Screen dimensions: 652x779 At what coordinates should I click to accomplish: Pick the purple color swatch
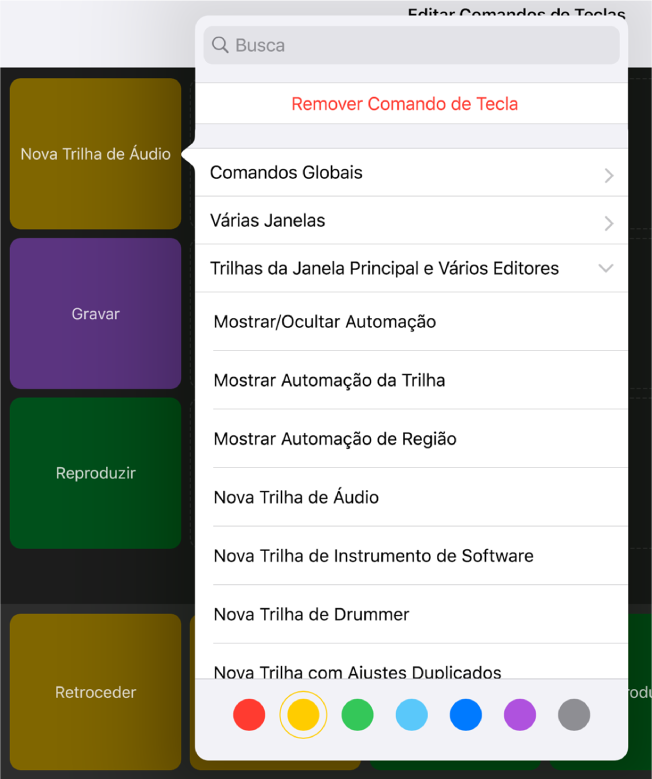click(x=520, y=715)
